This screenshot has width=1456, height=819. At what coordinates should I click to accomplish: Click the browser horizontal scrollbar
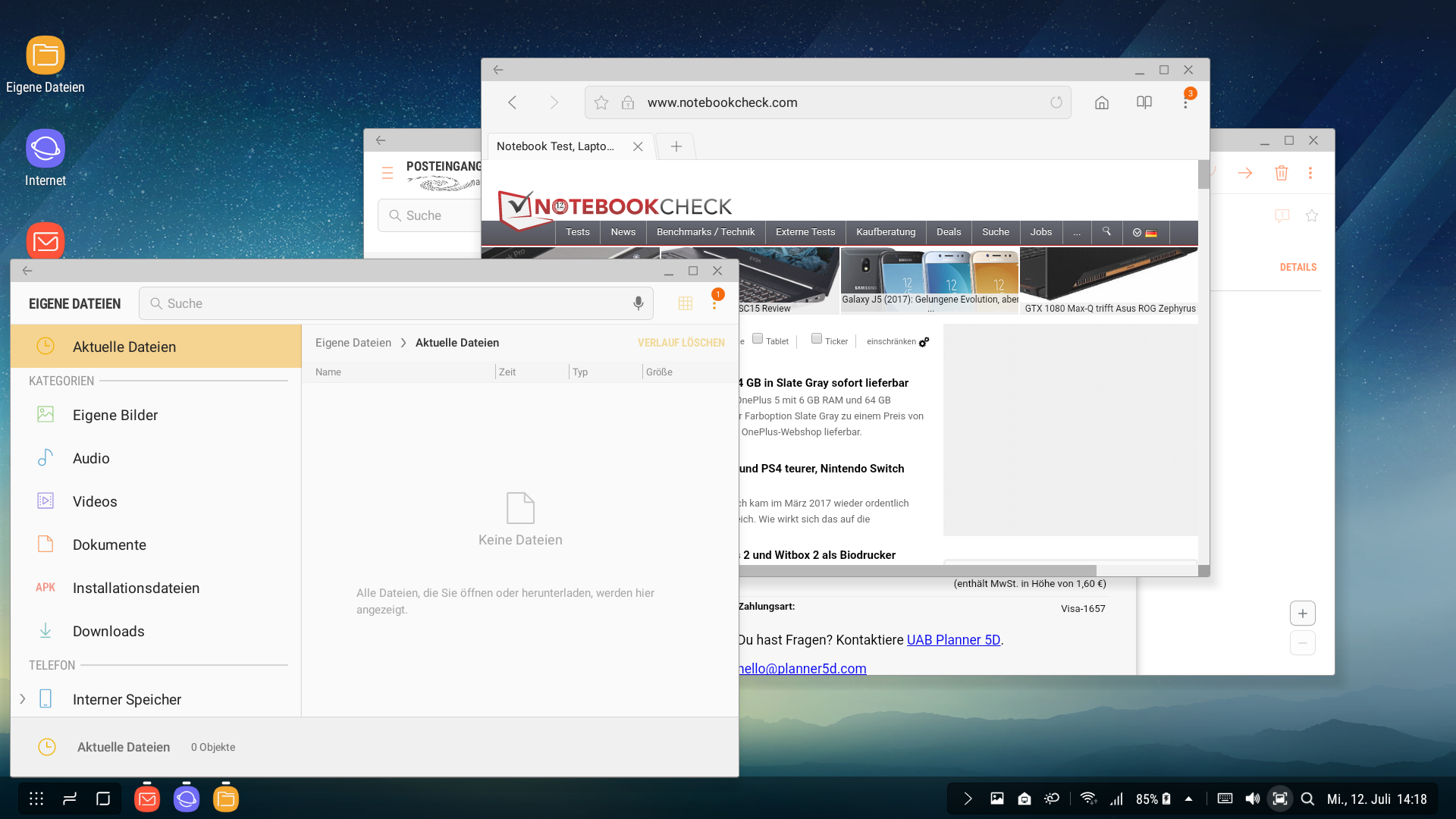coord(918,570)
